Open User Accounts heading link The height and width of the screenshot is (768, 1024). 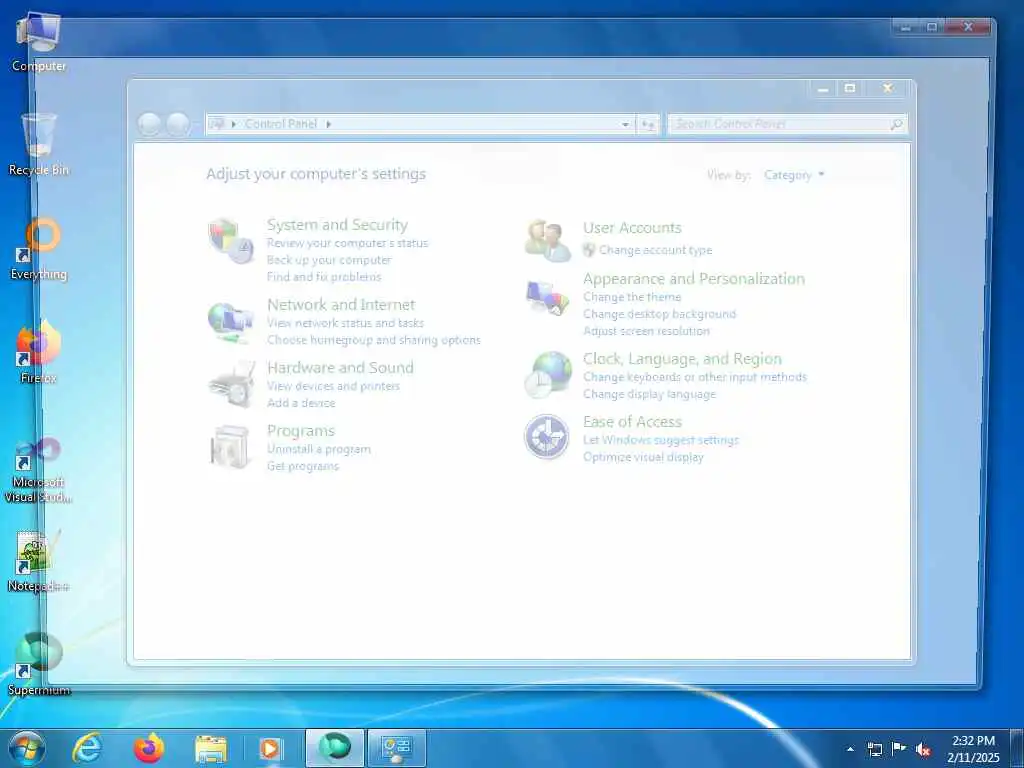point(632,227)
